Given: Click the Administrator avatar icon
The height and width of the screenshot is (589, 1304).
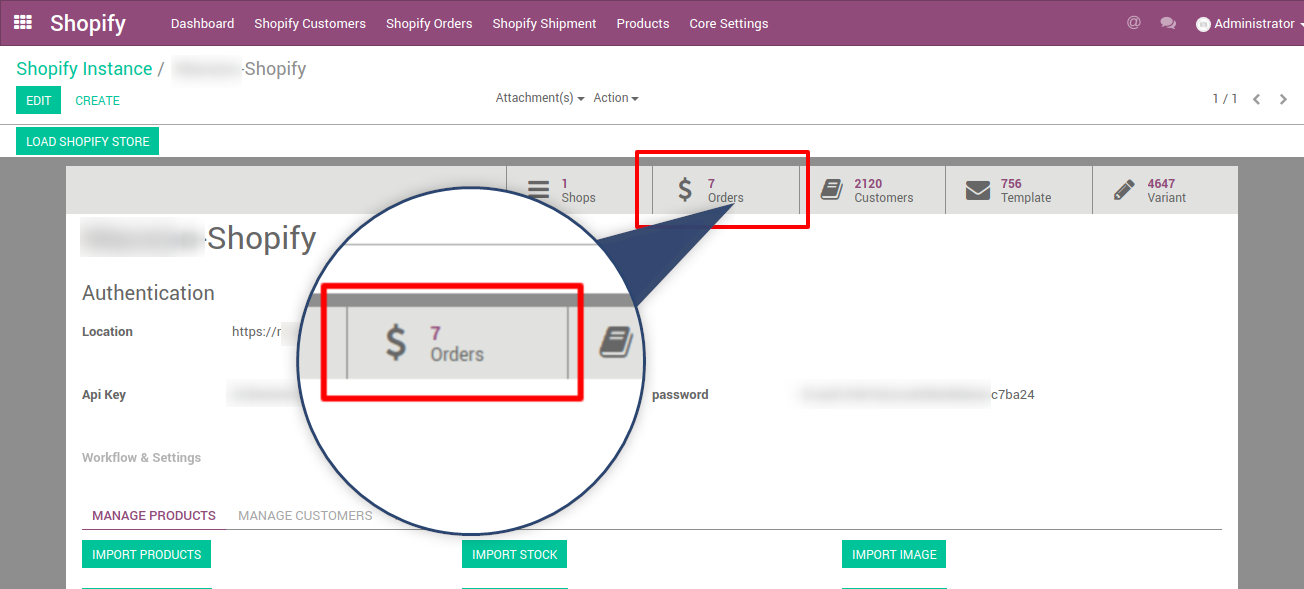Looking at the screenshot, I should 1203,24.
